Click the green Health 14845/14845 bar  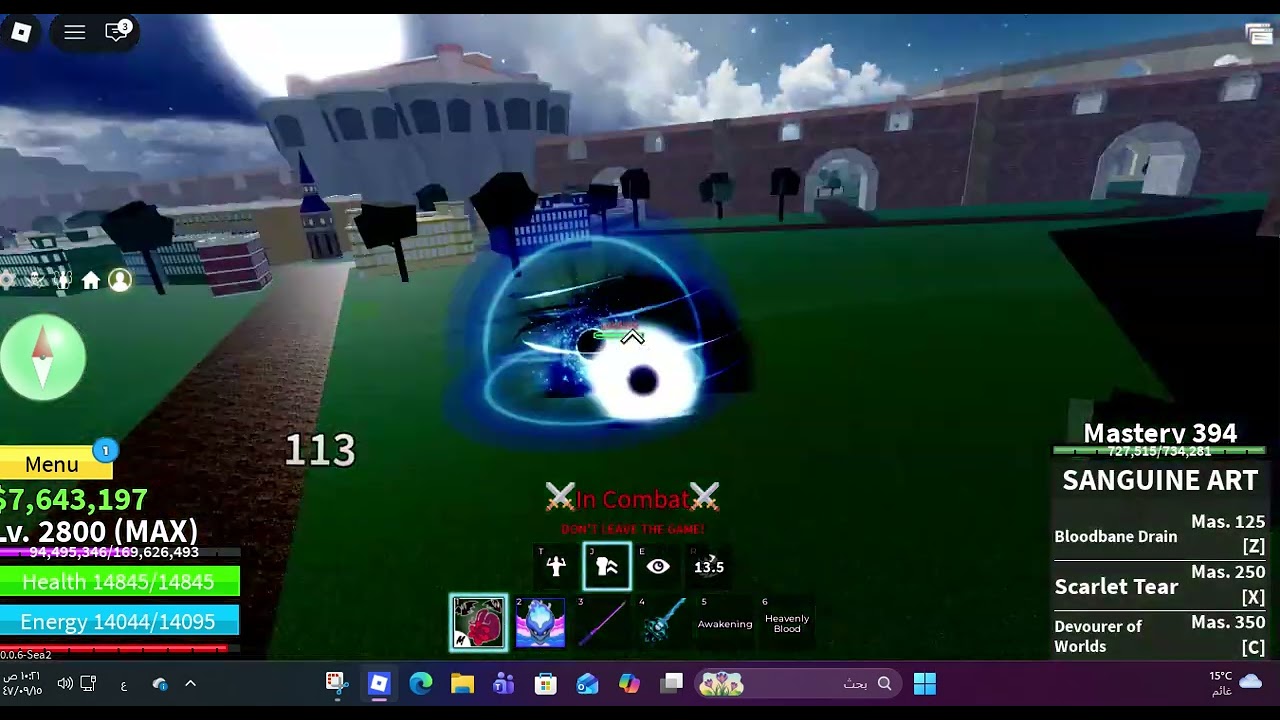click(x=119, y=582)
